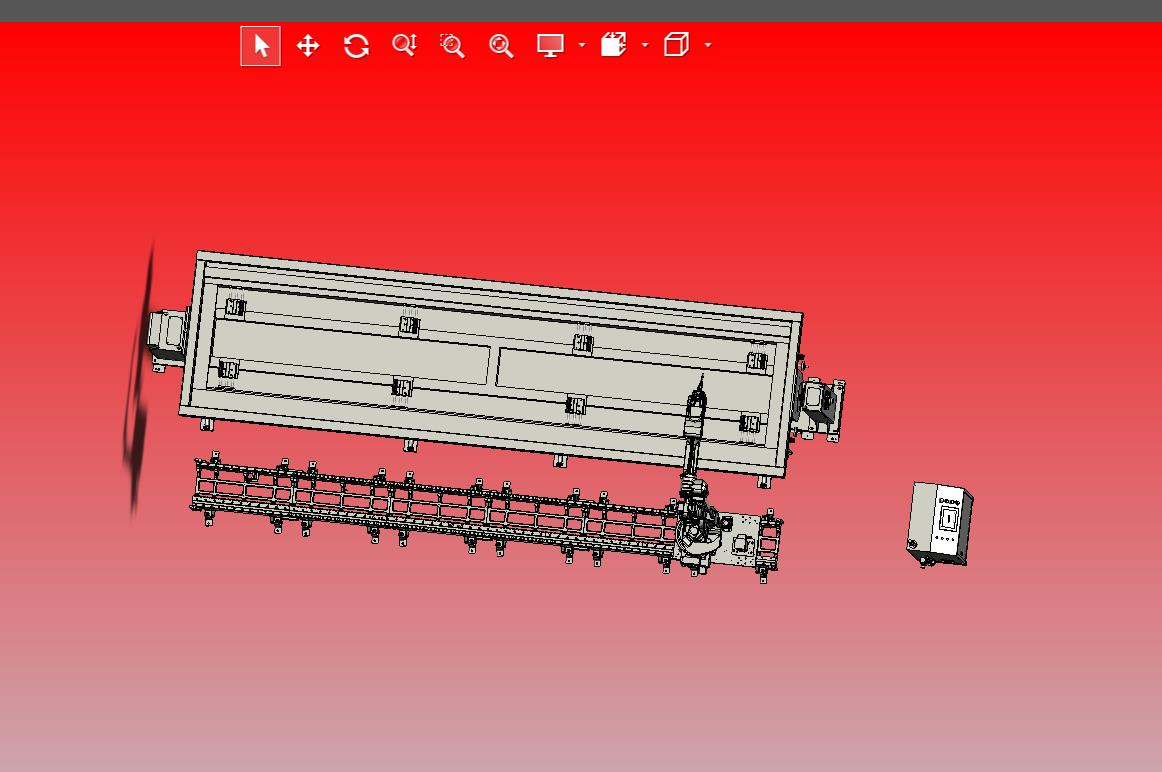The image size is (1162, 772).
Task: Expand the section view dropdown arrow
Action: point(645,45)
